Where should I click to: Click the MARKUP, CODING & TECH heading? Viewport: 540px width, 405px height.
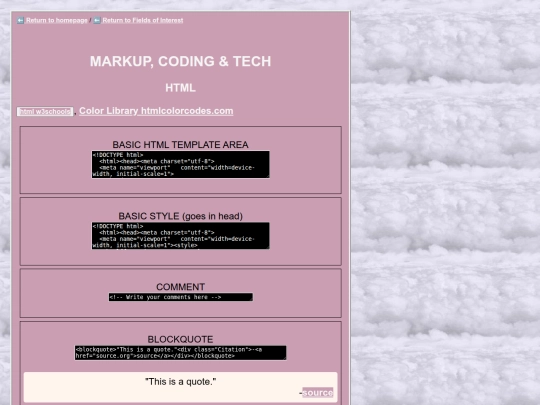pos(180,61)
